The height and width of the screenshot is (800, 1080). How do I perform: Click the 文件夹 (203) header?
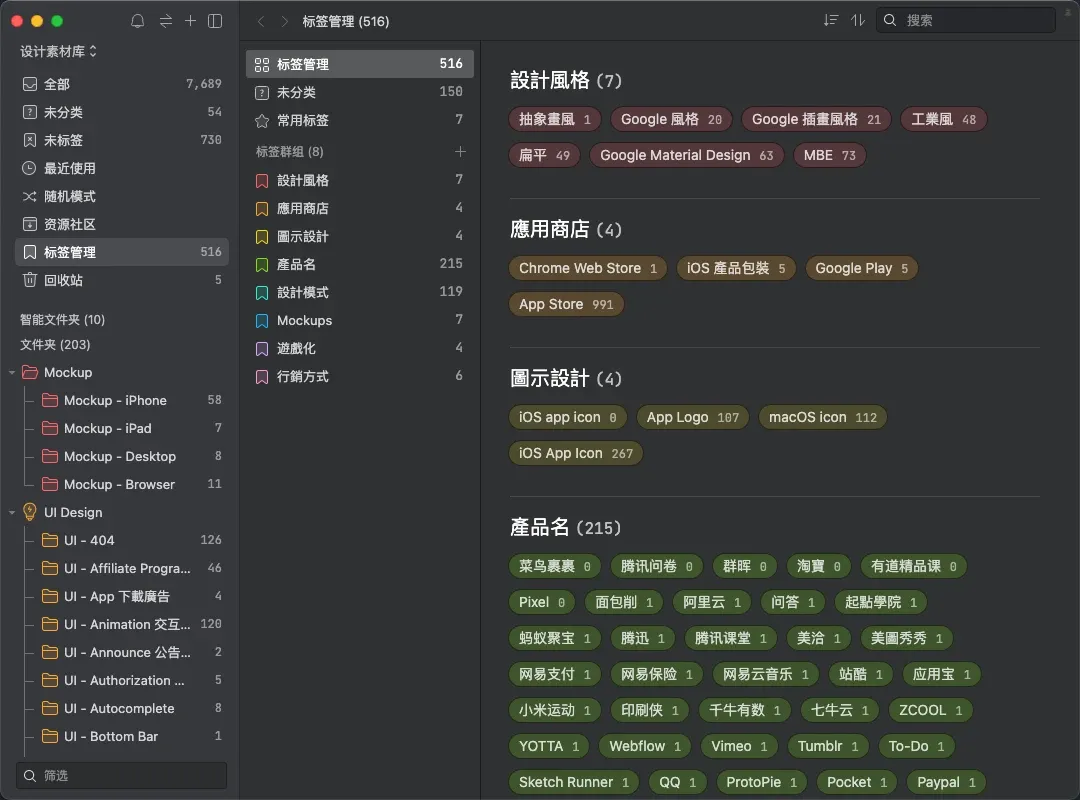[55, 345]
